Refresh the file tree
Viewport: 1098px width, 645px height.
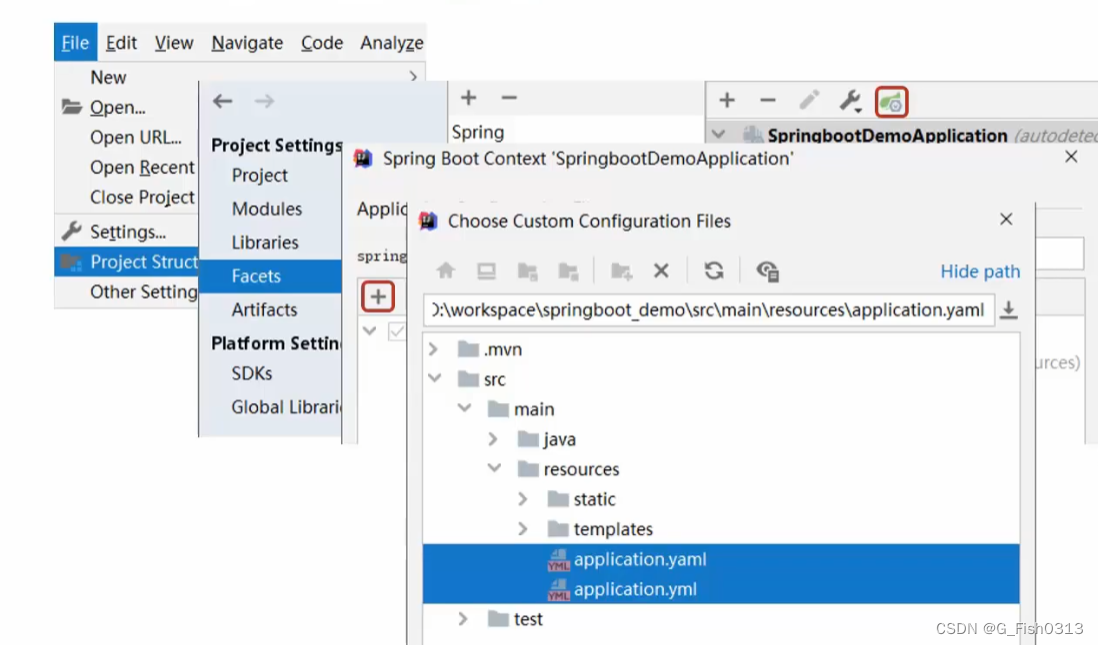pyautogui.click(x=714, y=270)
